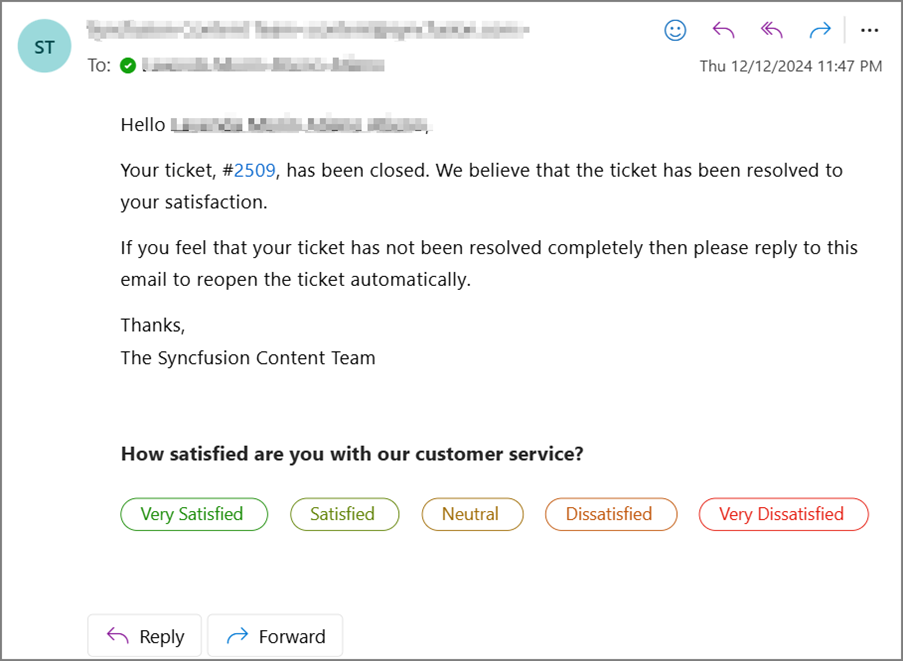The height and width of the screenshot is (661, 903).
Task: Click the smiley react icon in header
Action: pos(675,30)
